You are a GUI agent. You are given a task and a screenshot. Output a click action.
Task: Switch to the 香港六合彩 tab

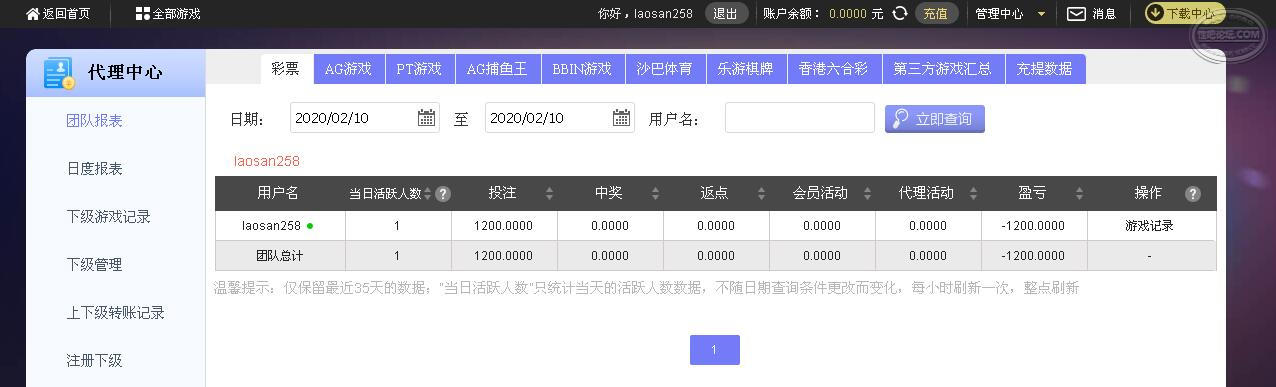click(833, 69)
